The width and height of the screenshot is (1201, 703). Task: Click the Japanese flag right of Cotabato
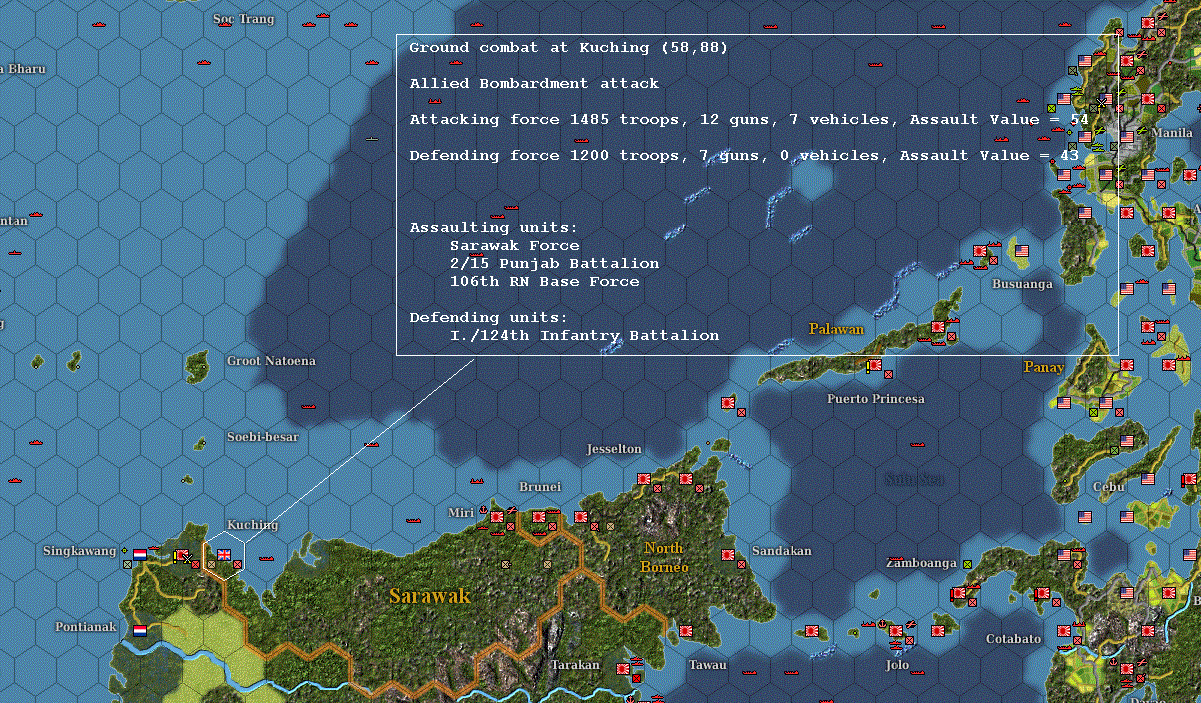click(x=1064, y=631)
